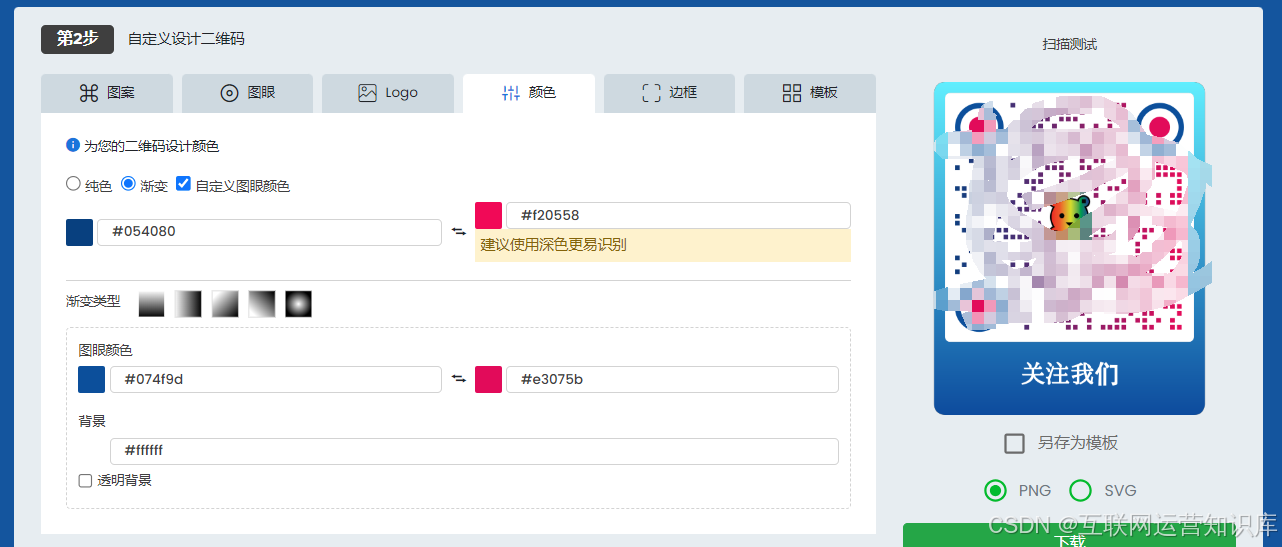Select the 颜色 color tab

tap(529, 93)
